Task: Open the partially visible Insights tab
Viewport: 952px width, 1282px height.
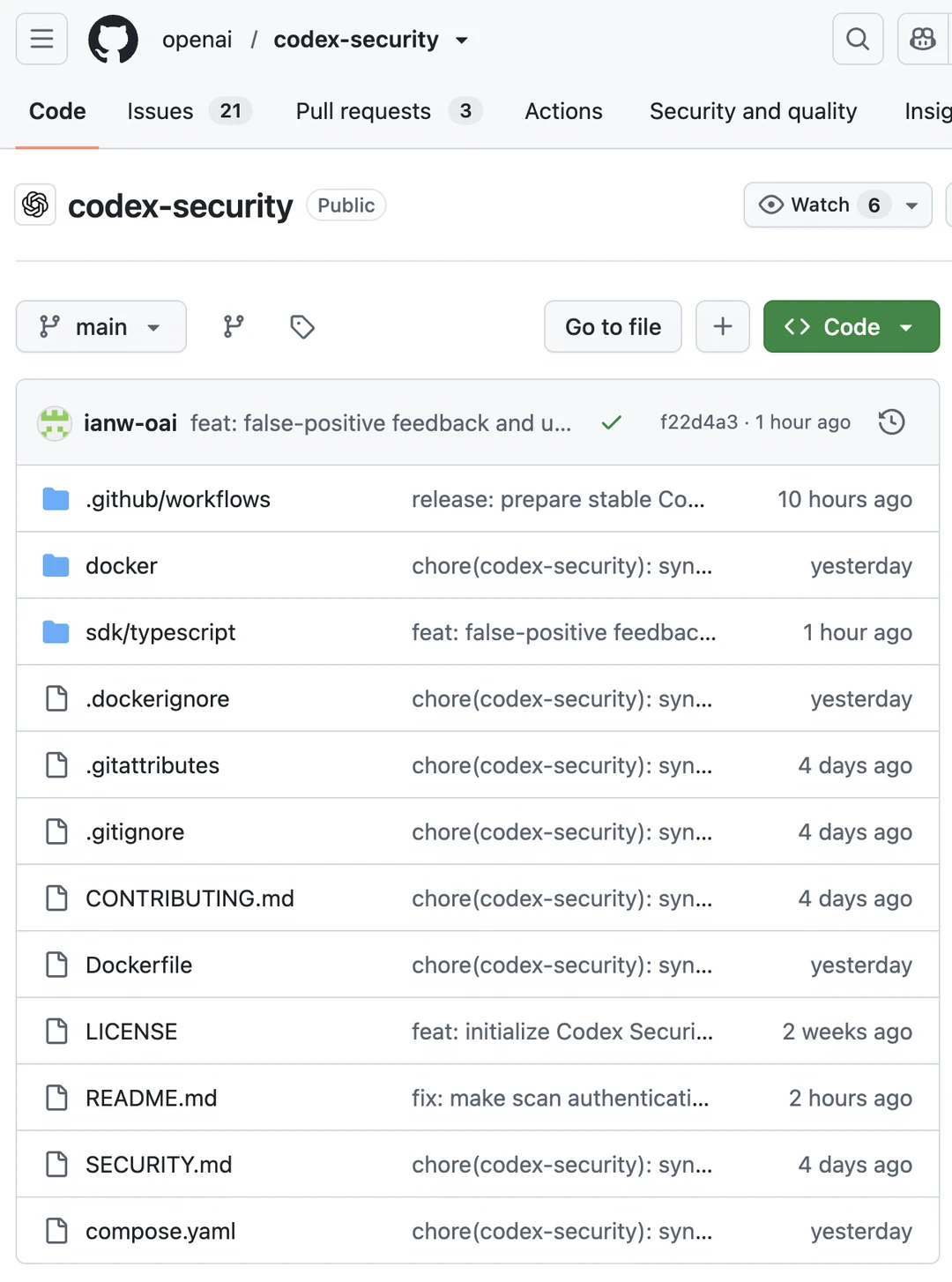Action: (x=927, y=111)
